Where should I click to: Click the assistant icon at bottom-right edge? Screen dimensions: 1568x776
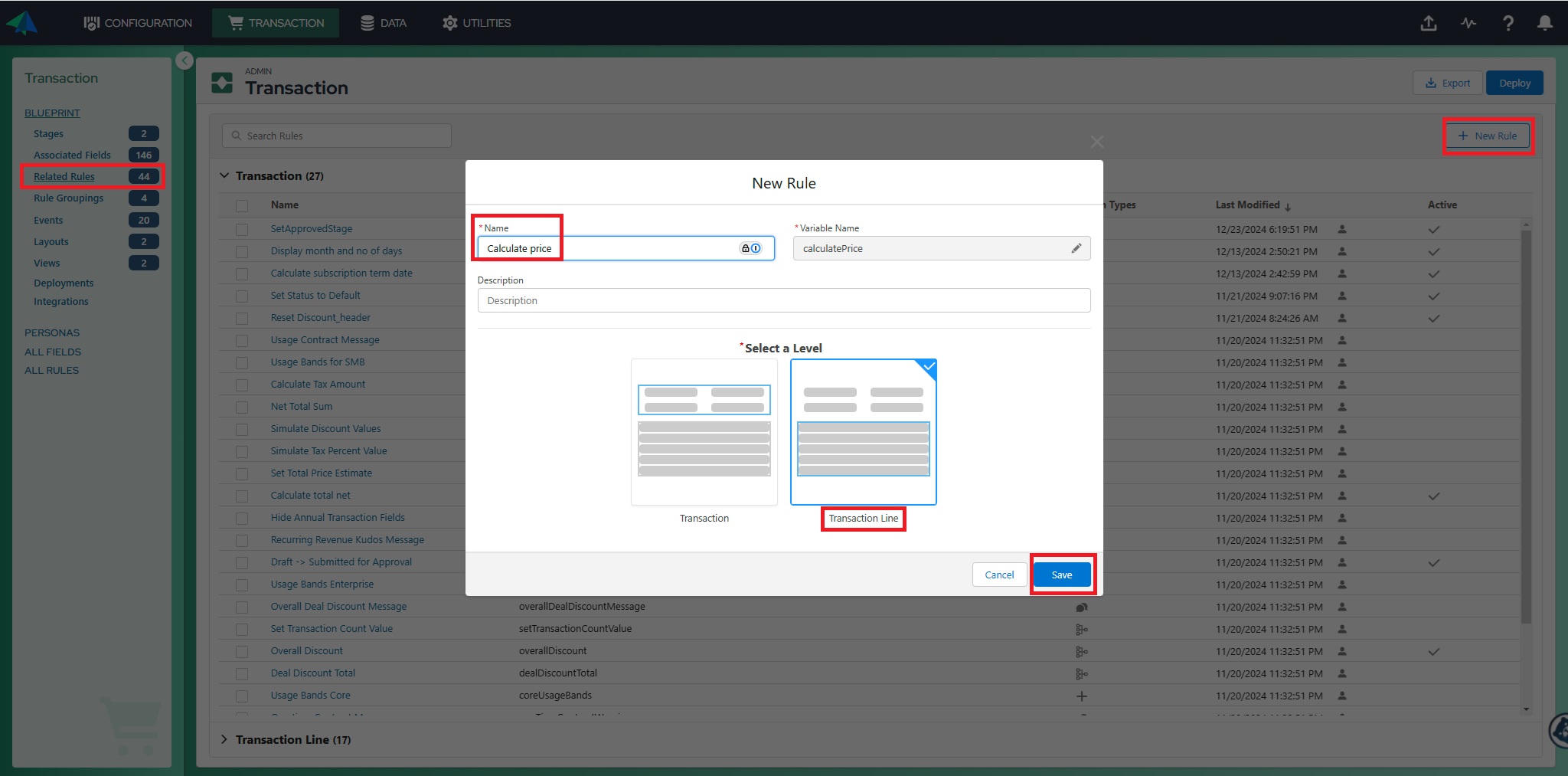tap(1559, 730)
